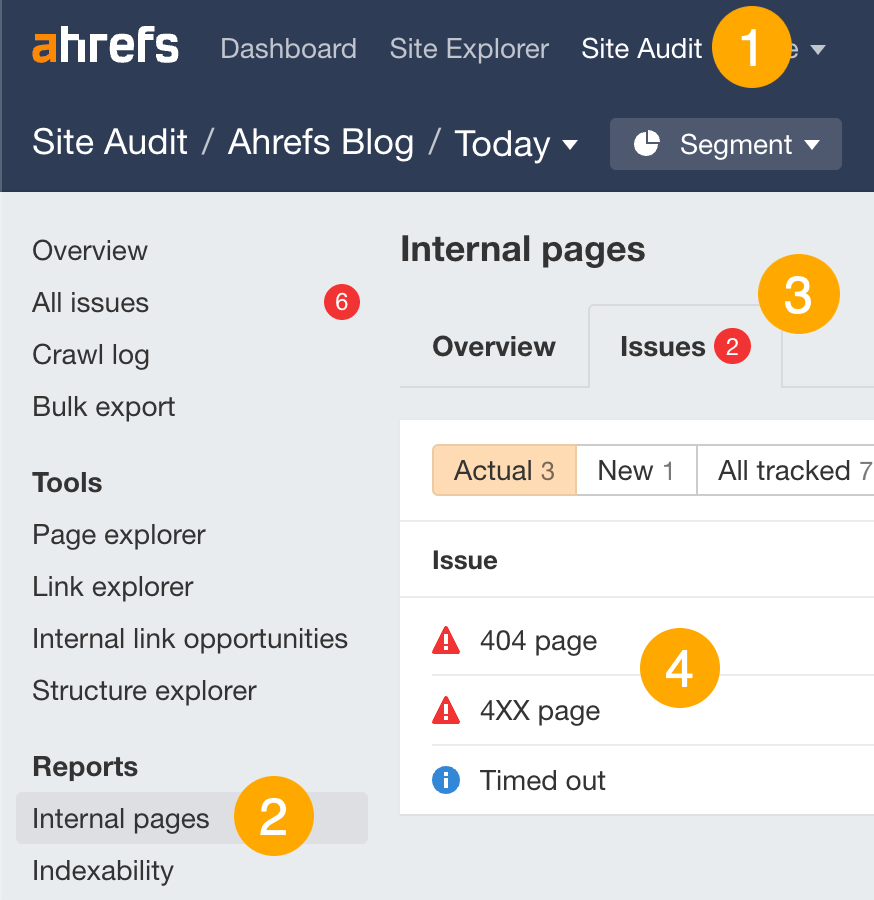
Task: Open the More menu chevron in top navigation
Action: tap(819, 48)
